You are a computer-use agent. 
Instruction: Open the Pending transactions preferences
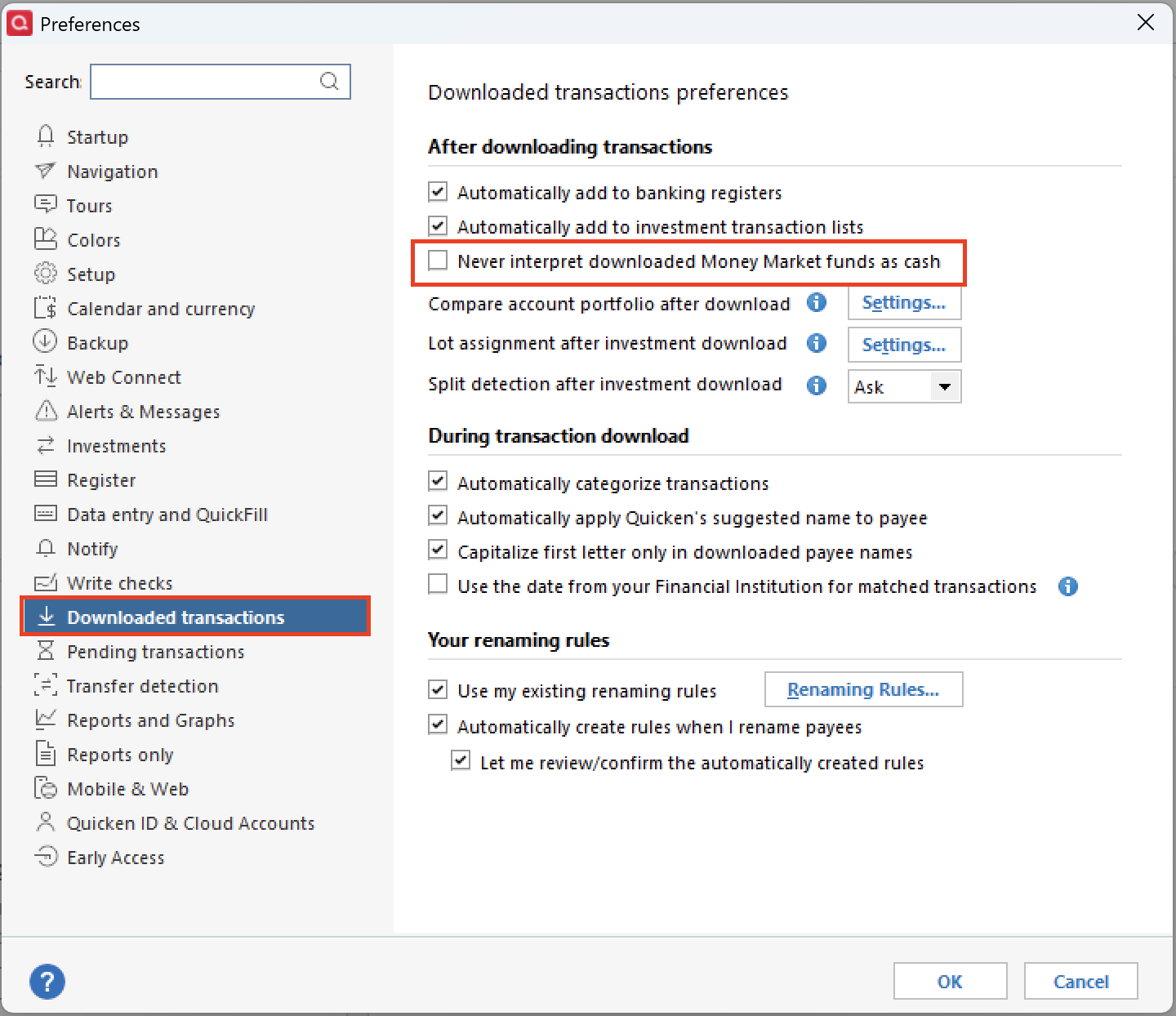[155, 652]
